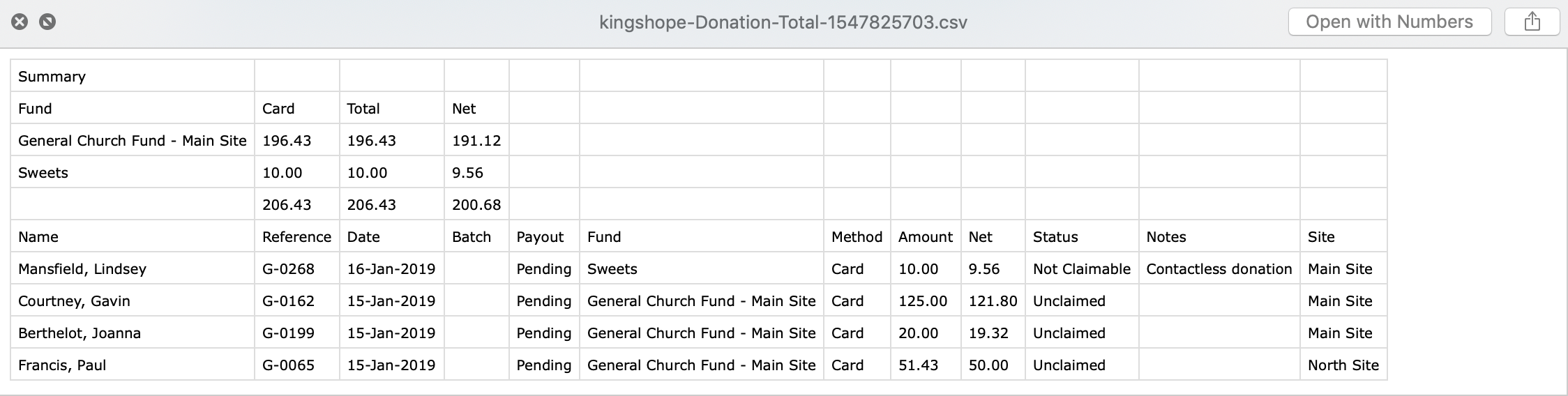Select reference G-0162 cell
This screenshot has width=1568, height=396.
(297, 300)
